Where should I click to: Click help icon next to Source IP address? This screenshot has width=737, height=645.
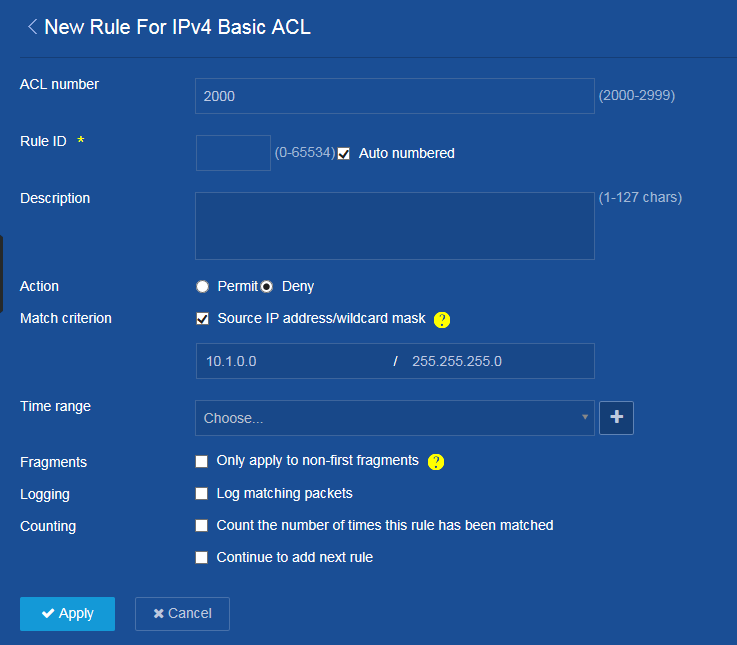coord(442,320)
